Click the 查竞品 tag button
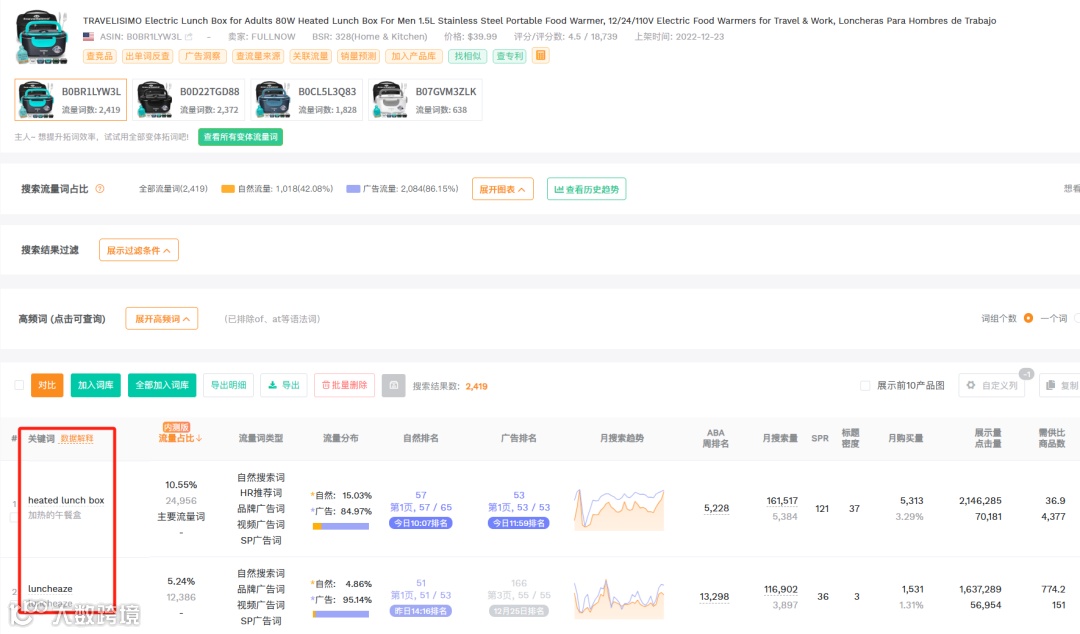 point(99,56)
